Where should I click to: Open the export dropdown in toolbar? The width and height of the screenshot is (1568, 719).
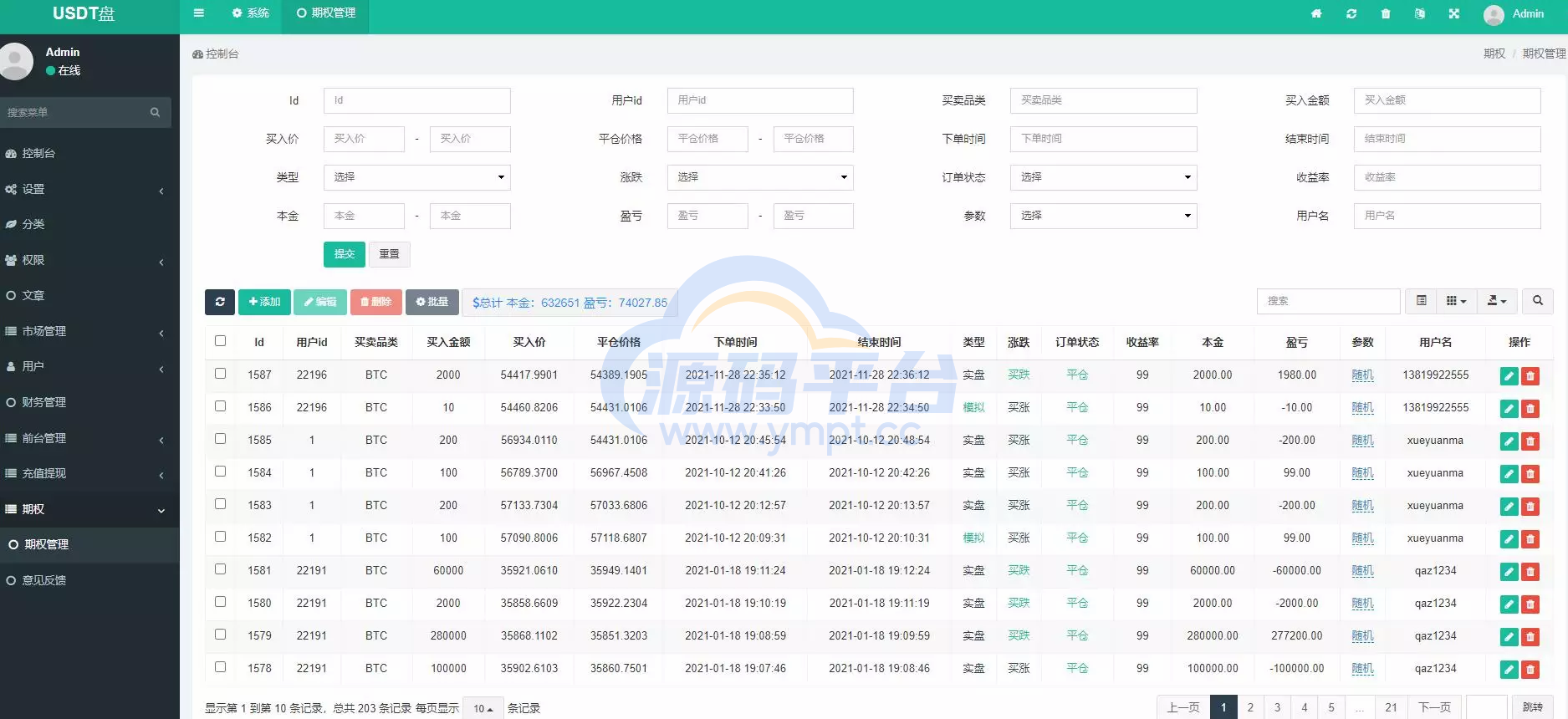click(1497, 301)
